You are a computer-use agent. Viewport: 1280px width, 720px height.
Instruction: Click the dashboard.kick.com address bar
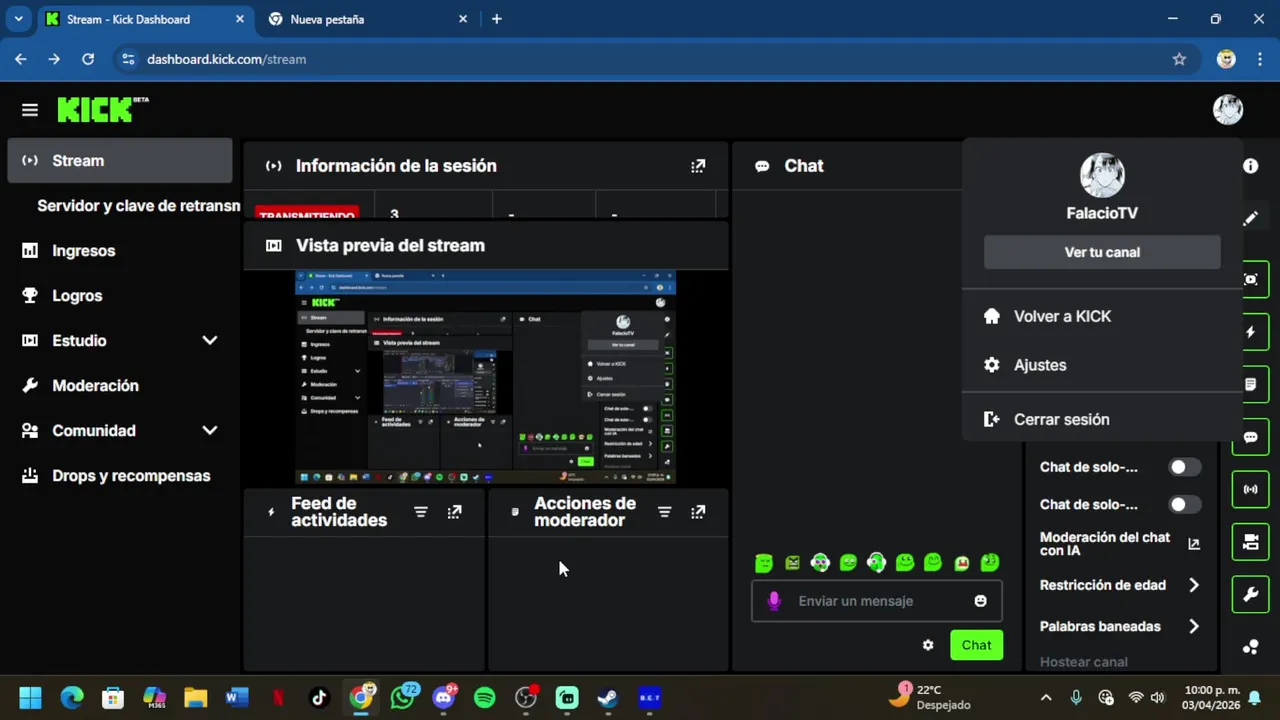pos(640,59)
